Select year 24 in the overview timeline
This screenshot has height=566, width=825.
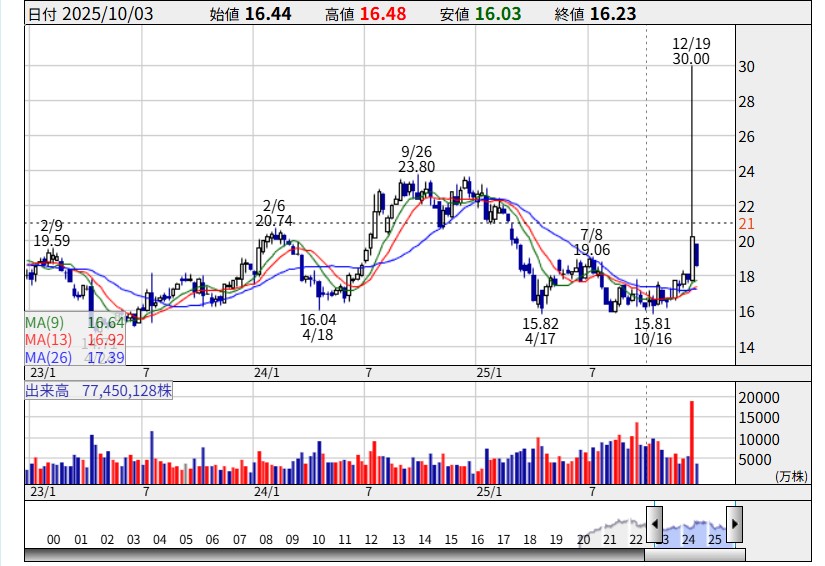point(689,539)
